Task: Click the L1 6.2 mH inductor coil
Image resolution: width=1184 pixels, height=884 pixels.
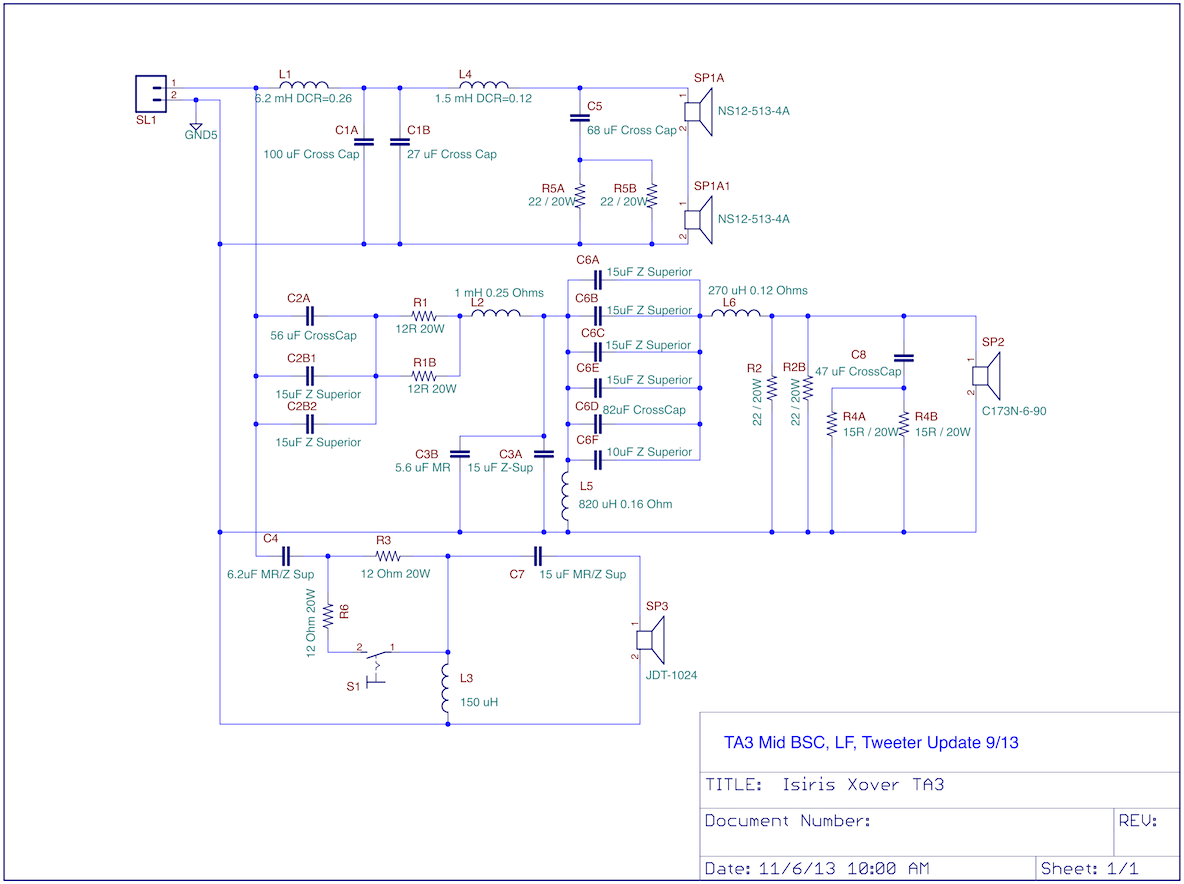Action: point(304,85)
